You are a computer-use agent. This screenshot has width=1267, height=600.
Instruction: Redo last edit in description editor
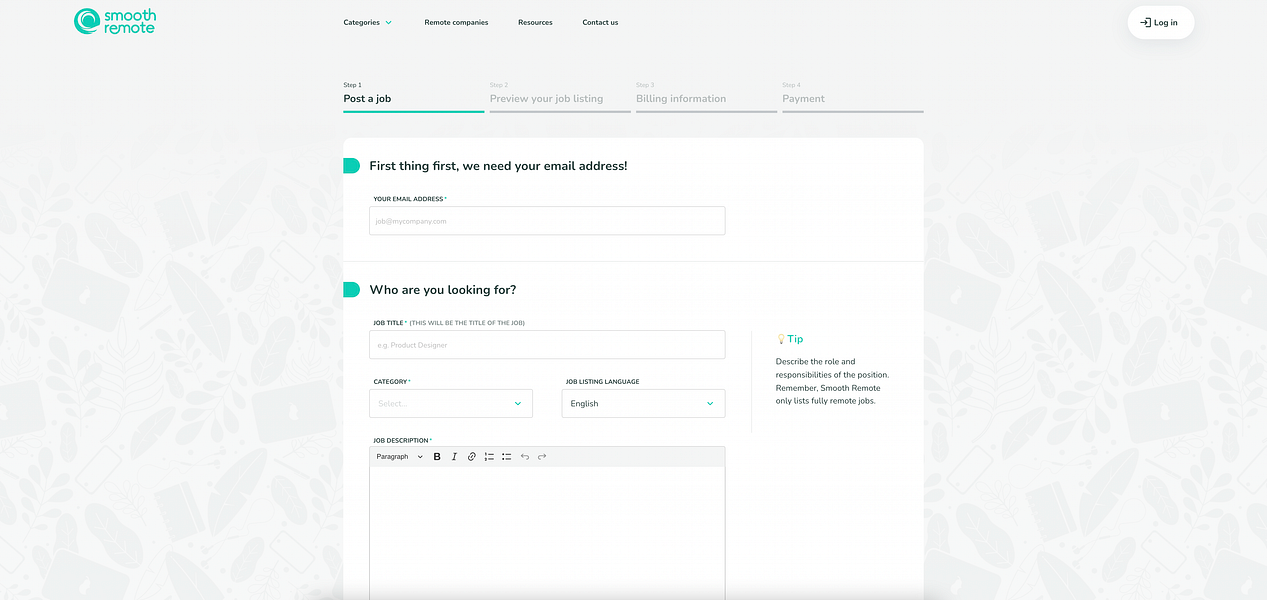pyautogui.click(x=542, y=457)
